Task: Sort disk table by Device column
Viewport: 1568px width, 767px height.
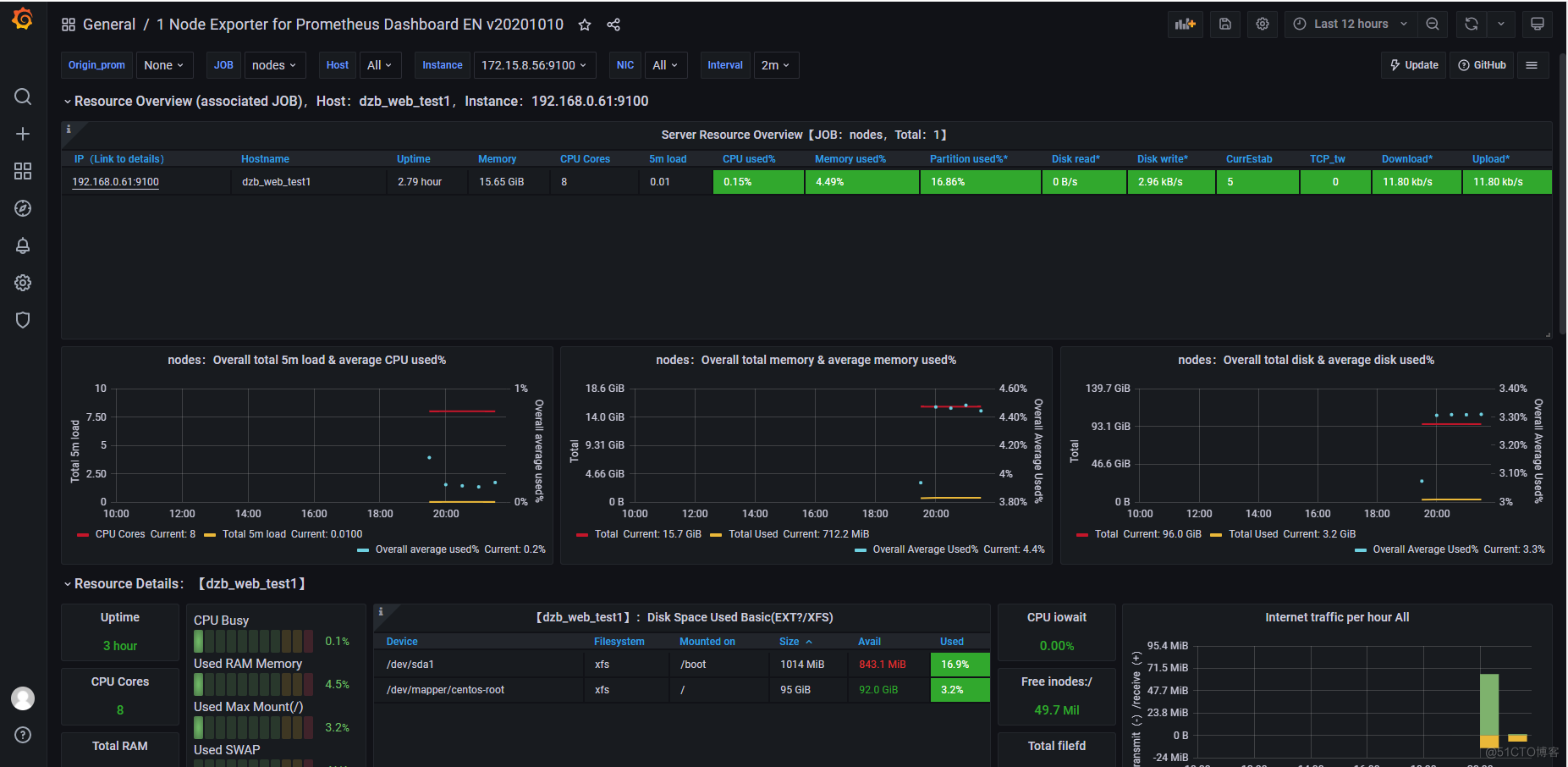Action: point(402,642)
